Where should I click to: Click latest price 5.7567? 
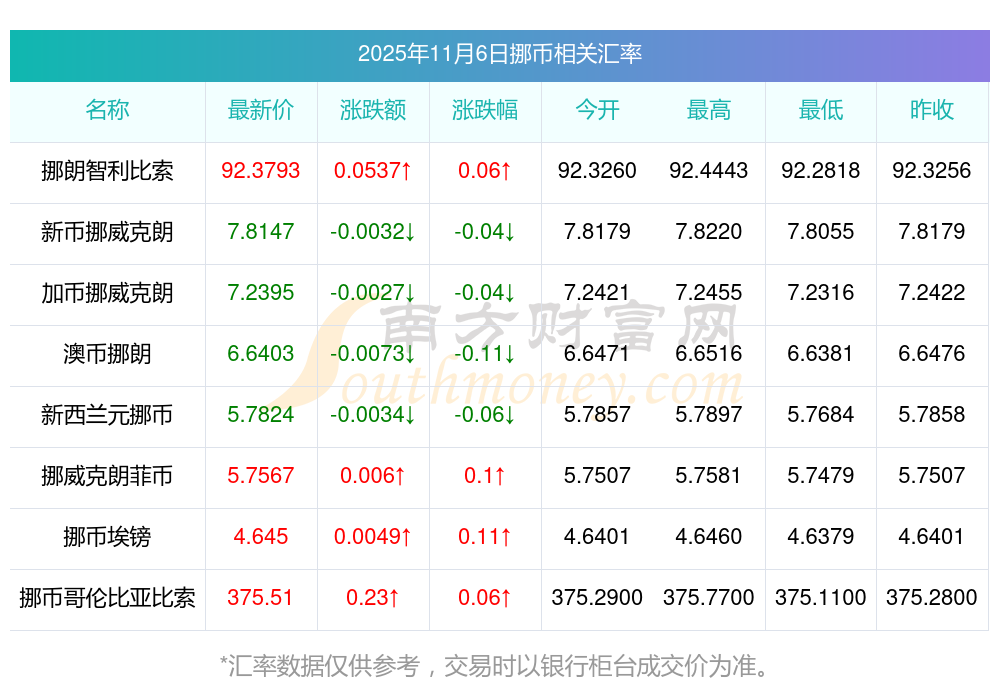click(260, 476)
